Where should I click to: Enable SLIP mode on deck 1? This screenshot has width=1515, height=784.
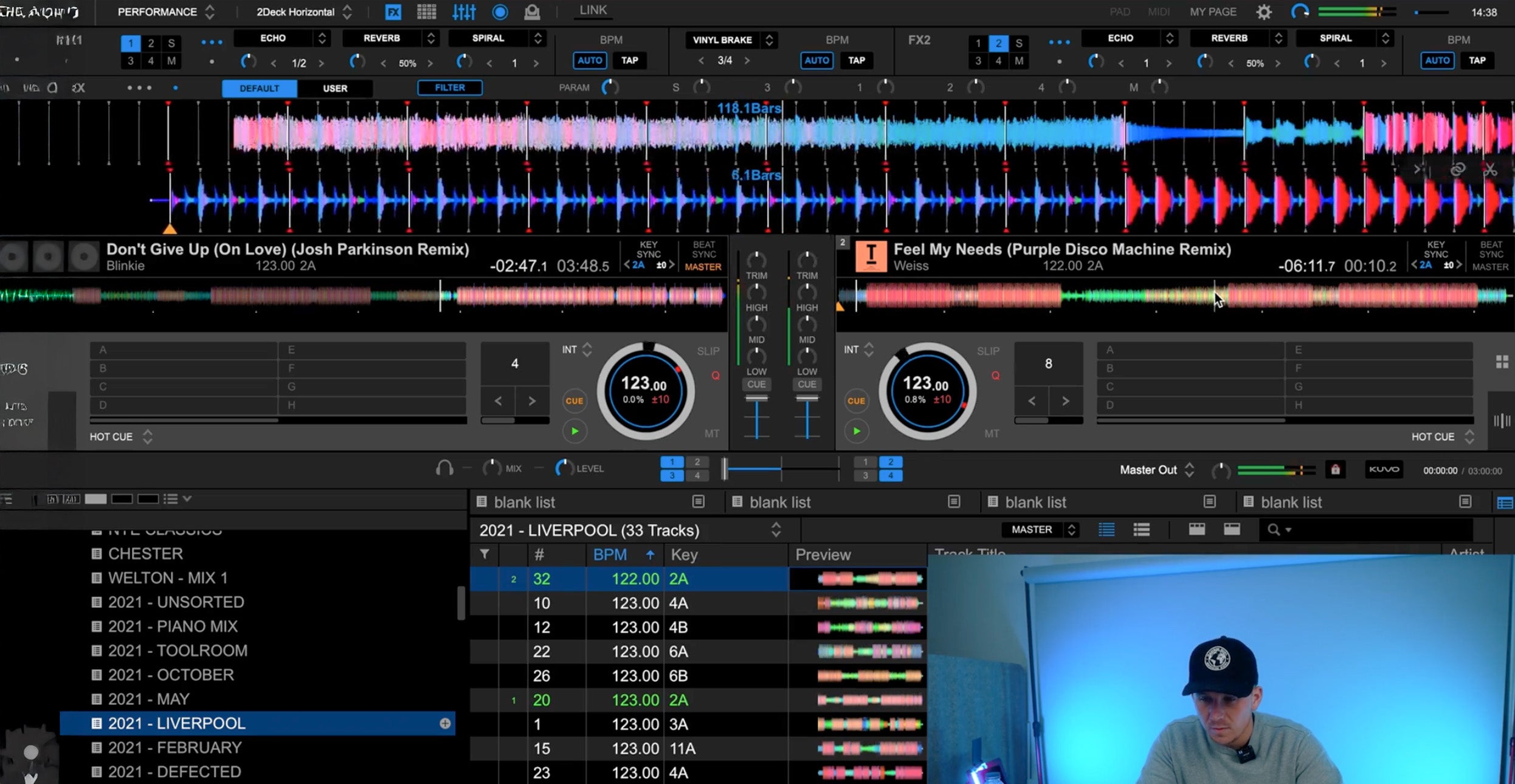coord(708,351)
